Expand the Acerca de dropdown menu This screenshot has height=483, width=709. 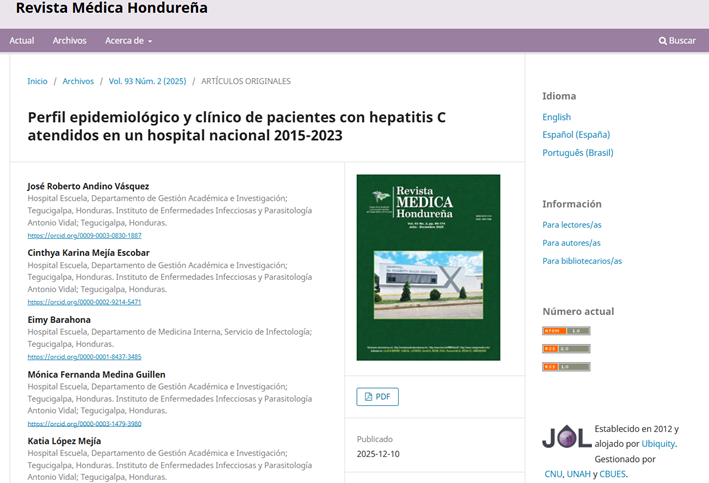[x=129, y=41]
